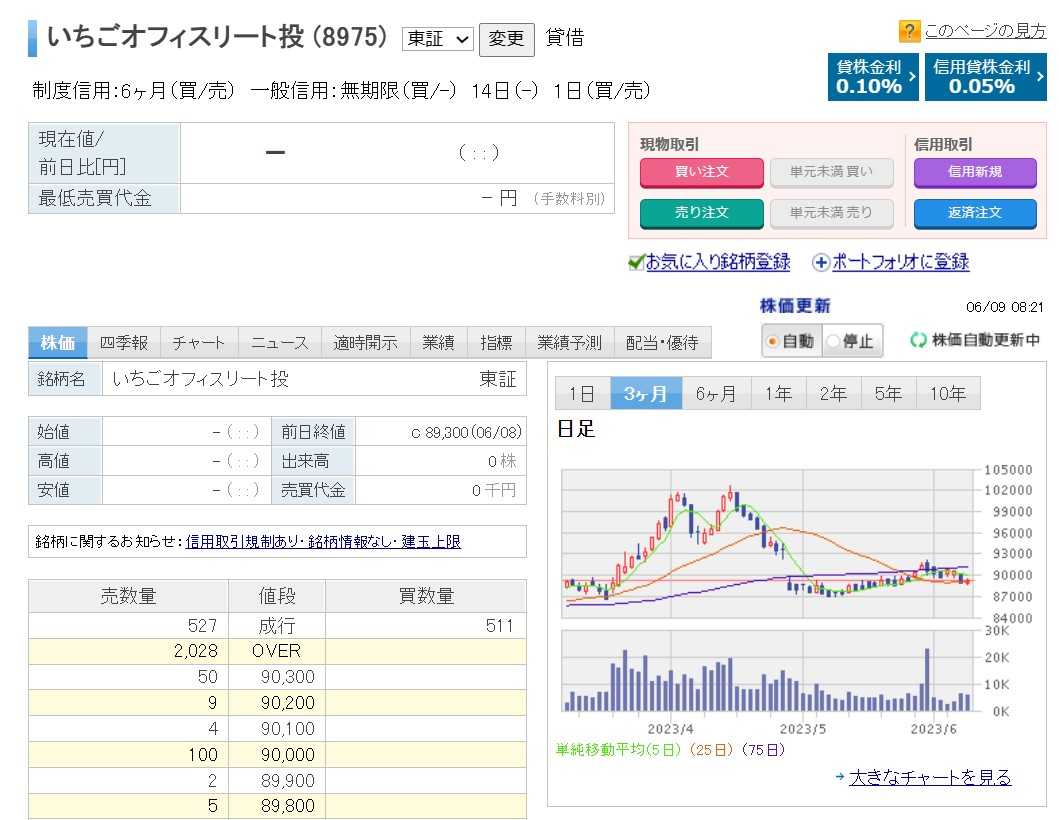The width and height of the screenshot is (1059, 820).
Task: Click the 変更 button
Action: click(507, 39)
